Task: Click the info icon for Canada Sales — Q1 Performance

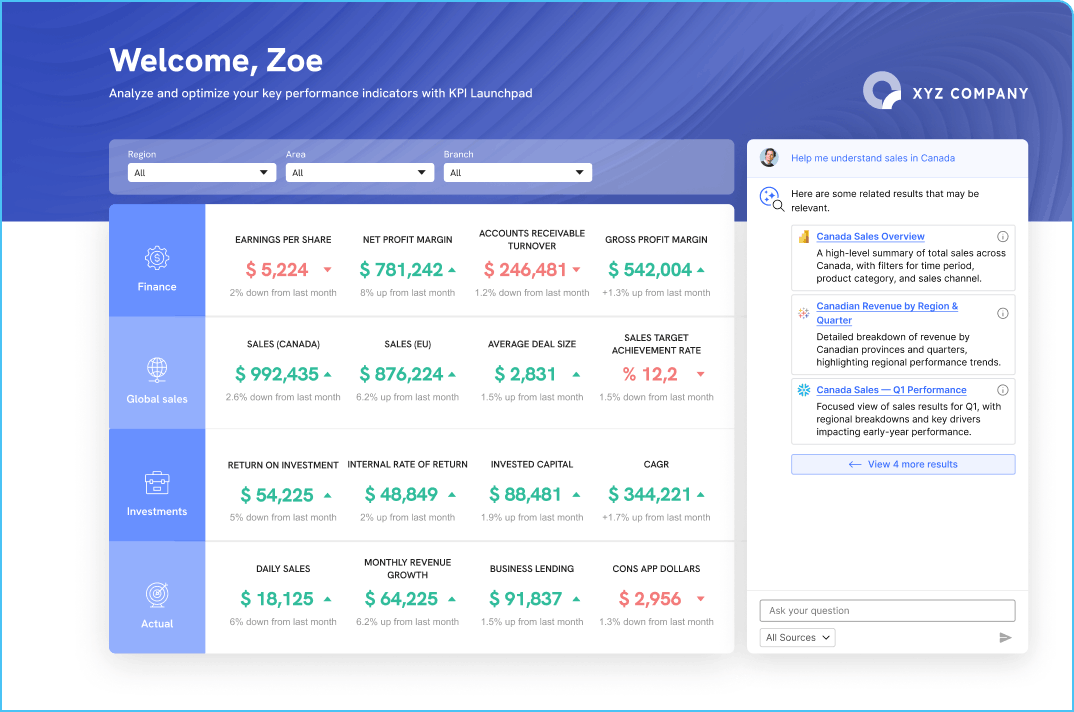Action: point(1003,390)
